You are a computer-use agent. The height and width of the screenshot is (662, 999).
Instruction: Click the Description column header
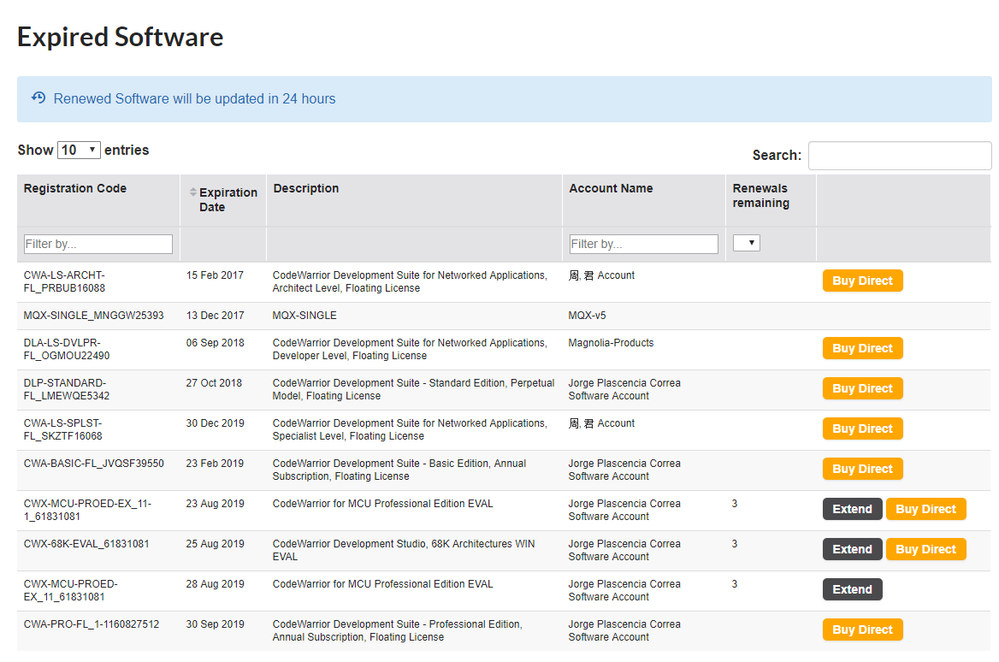[x=306, y=188]
